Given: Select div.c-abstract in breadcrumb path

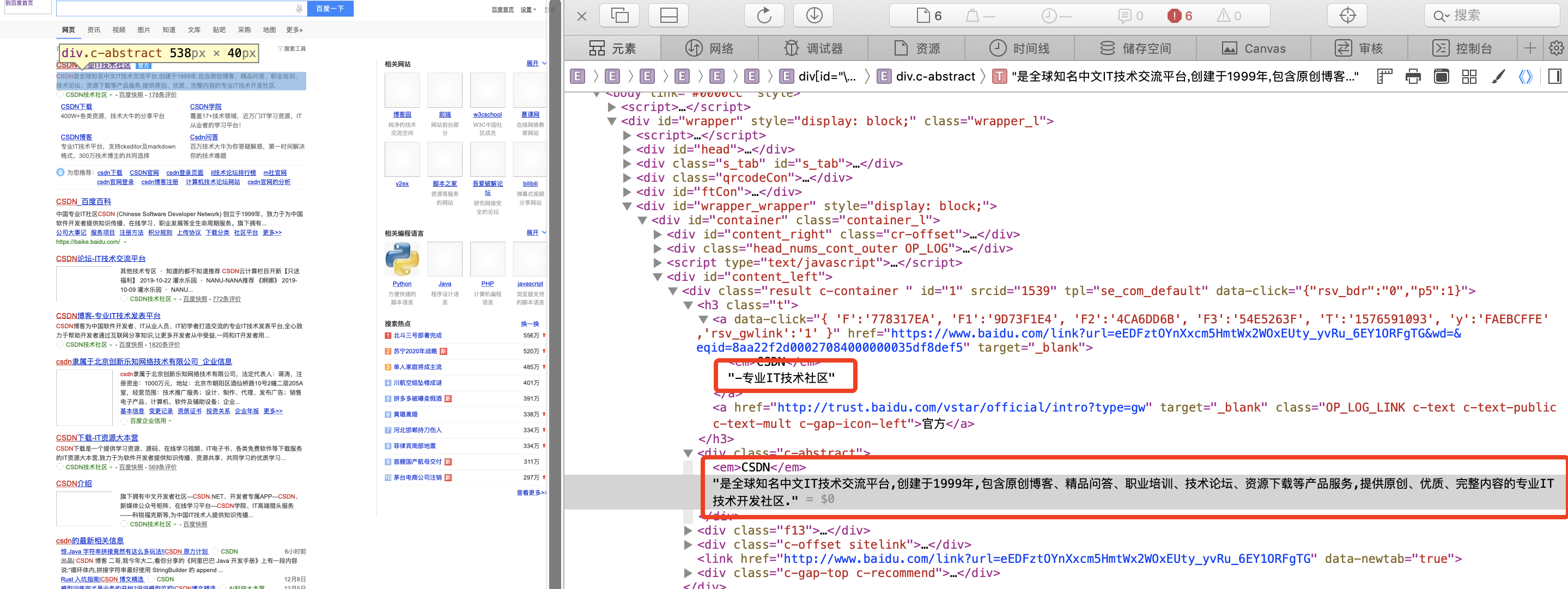Looking at the screenshot, I should [926, 76].
